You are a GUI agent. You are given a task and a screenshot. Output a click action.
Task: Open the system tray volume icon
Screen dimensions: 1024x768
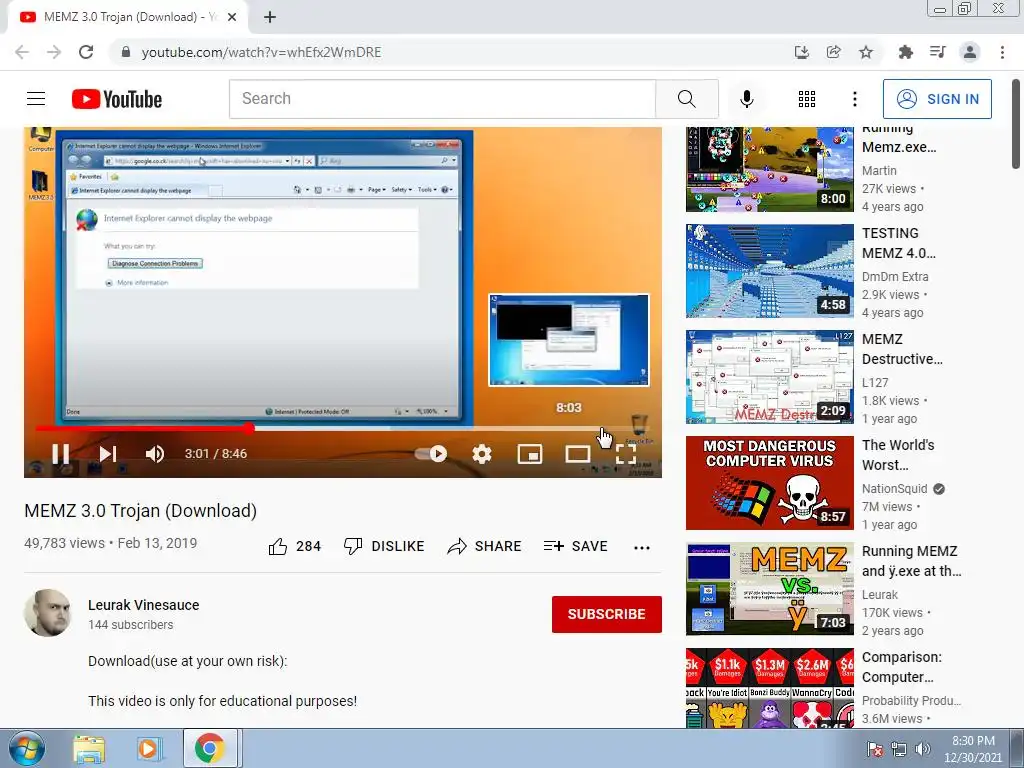point(923,748)
